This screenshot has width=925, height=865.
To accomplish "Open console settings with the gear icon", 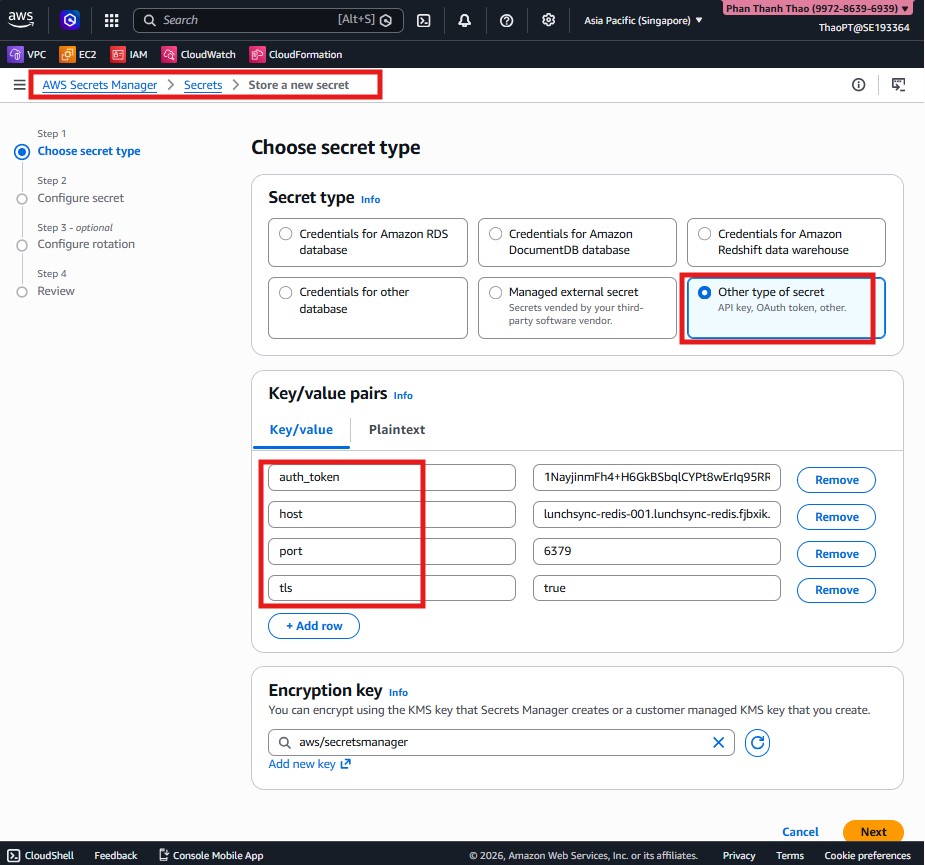I will pos(548,20).
